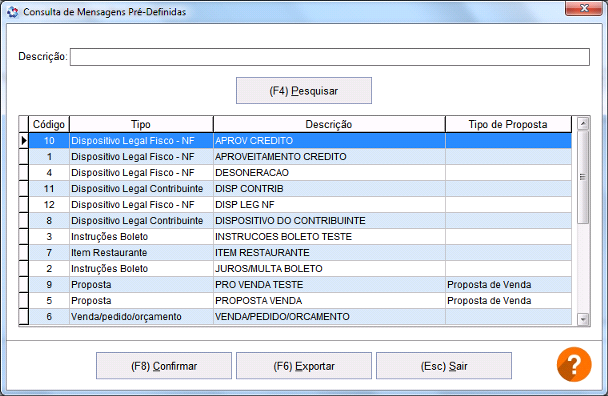
Task: Click code 2 in the Código column
Action: coord(49,268)
